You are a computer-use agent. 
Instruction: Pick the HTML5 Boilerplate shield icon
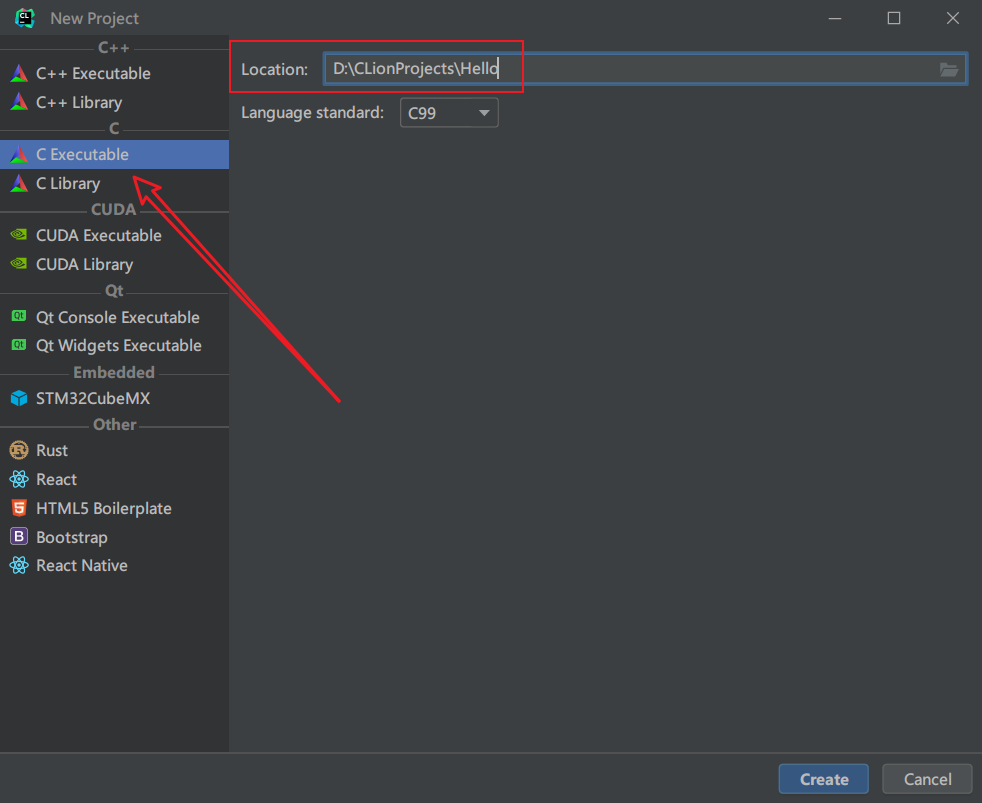click(19, 507)
